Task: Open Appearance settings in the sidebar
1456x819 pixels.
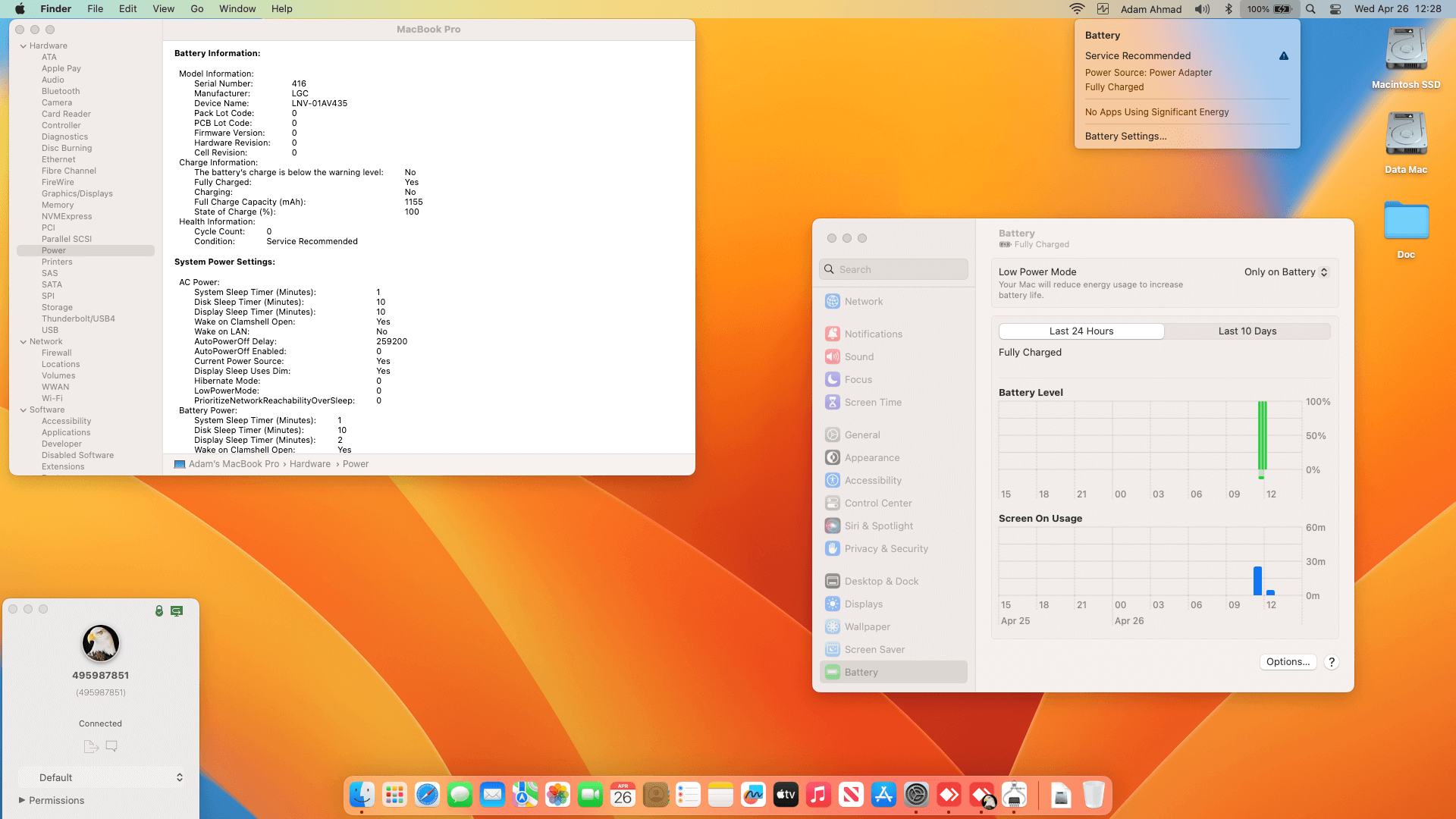Action: click(x=893, y=457)
